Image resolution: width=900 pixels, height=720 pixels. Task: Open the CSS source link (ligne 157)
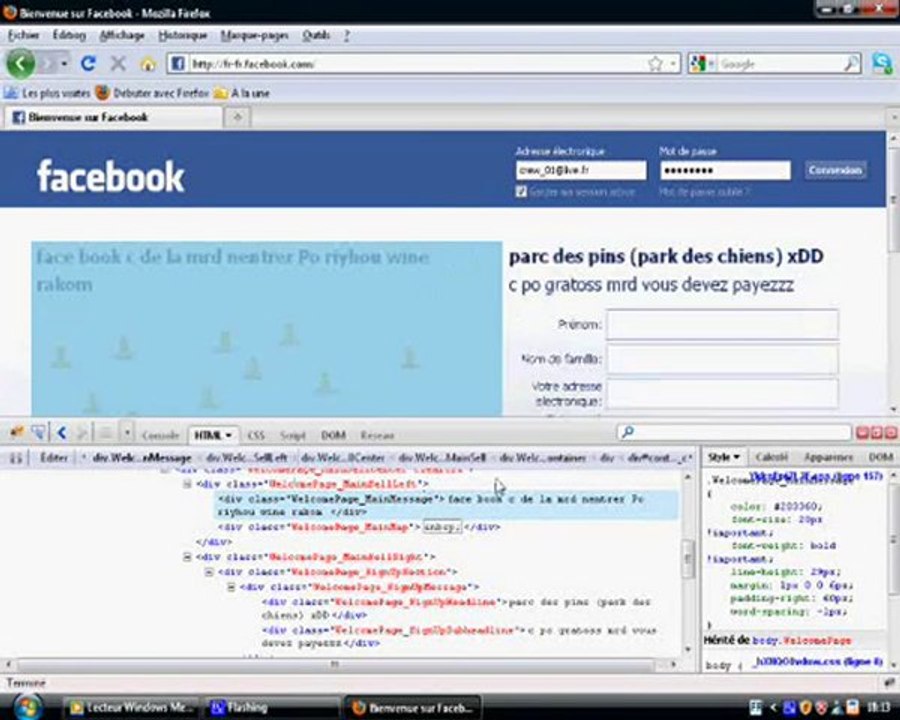(814, 477)
